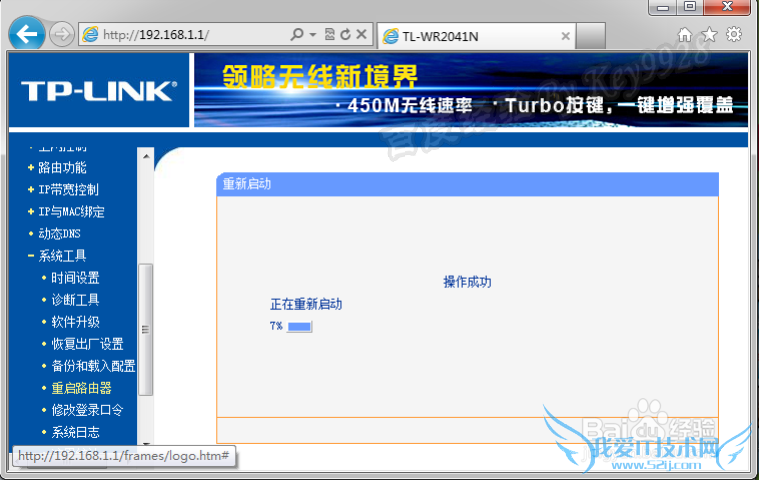Click the refresh page icon
759x480 pixels.
pyautogui.click(x=345, y=34)
